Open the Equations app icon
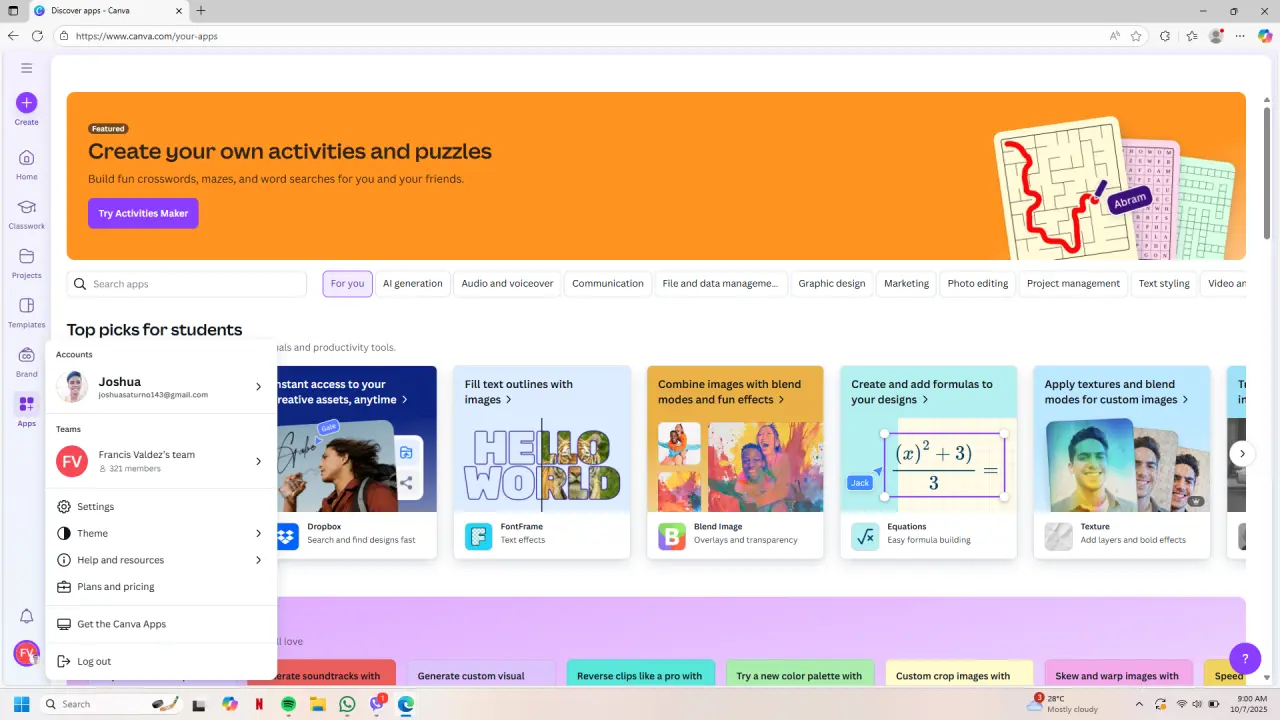 coord(865,536)
